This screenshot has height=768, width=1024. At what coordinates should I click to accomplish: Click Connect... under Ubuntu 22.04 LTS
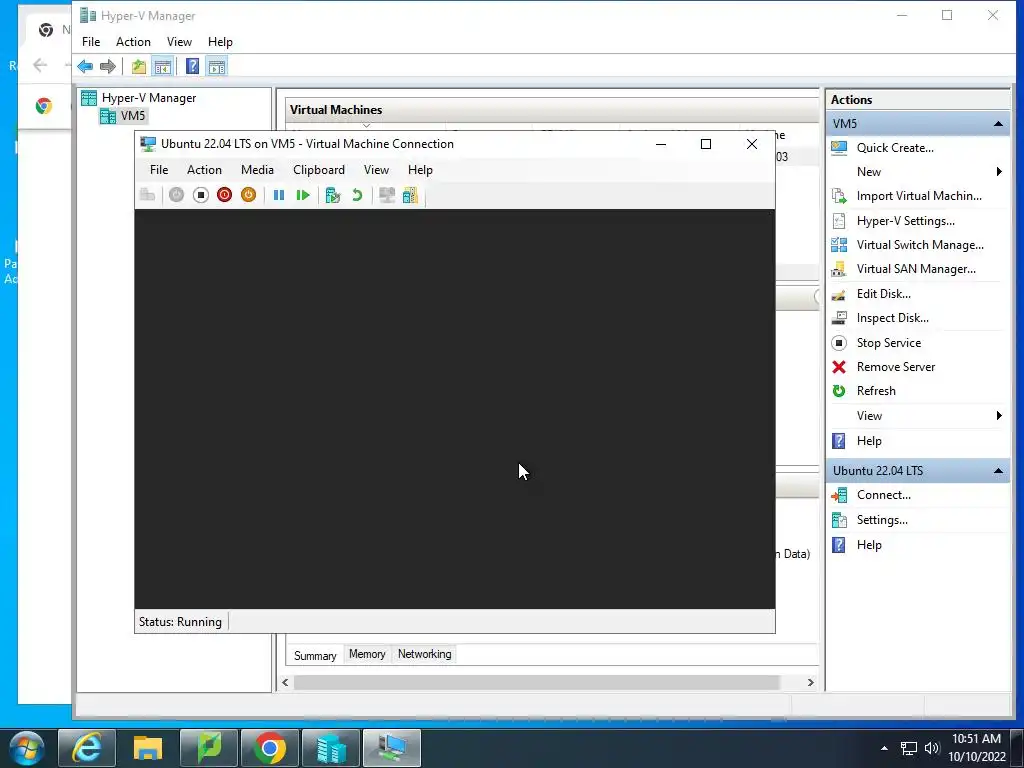(883, 495)
